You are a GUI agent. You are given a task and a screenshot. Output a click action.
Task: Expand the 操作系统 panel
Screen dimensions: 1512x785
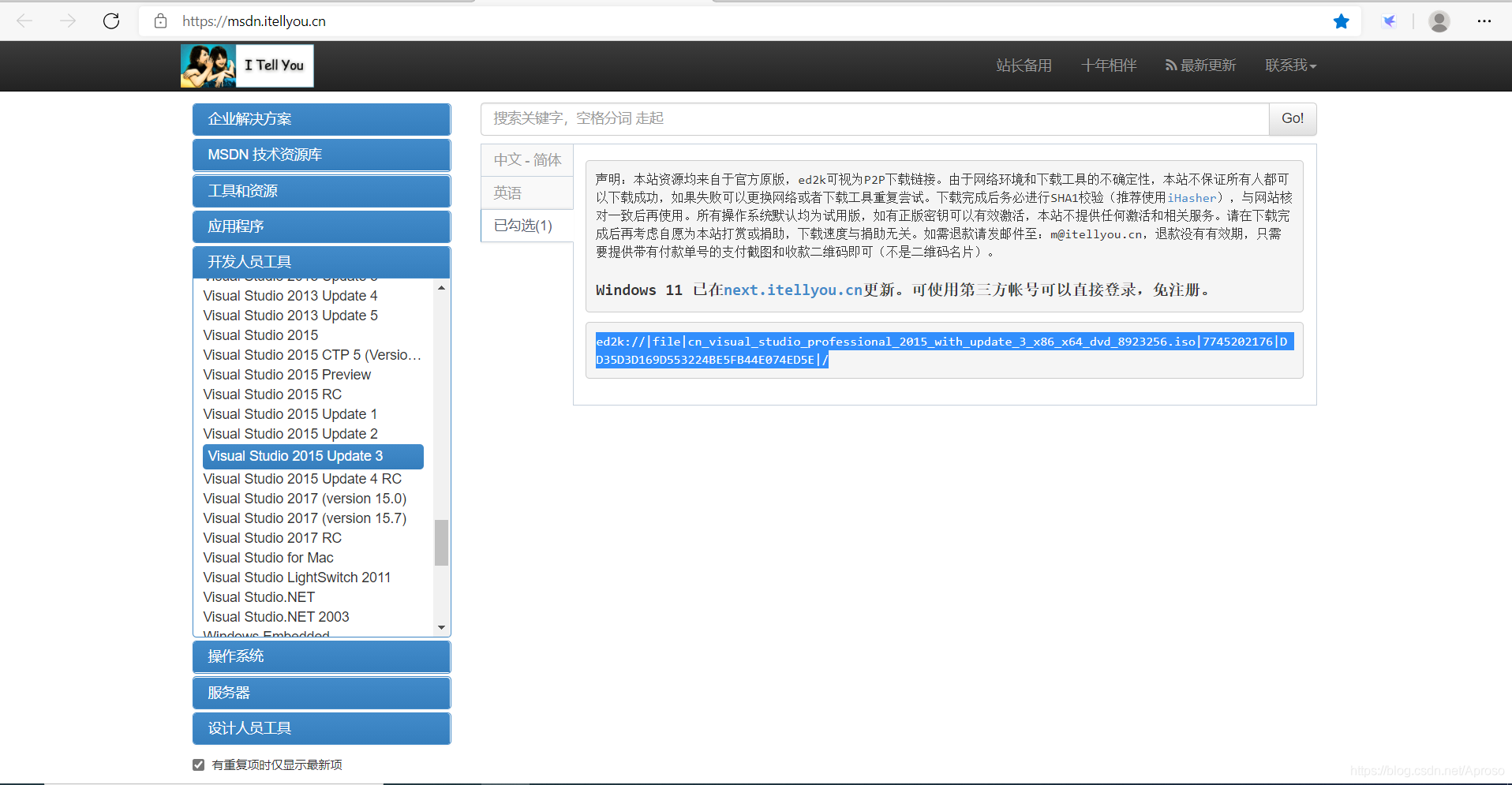(x=322, y=656)
